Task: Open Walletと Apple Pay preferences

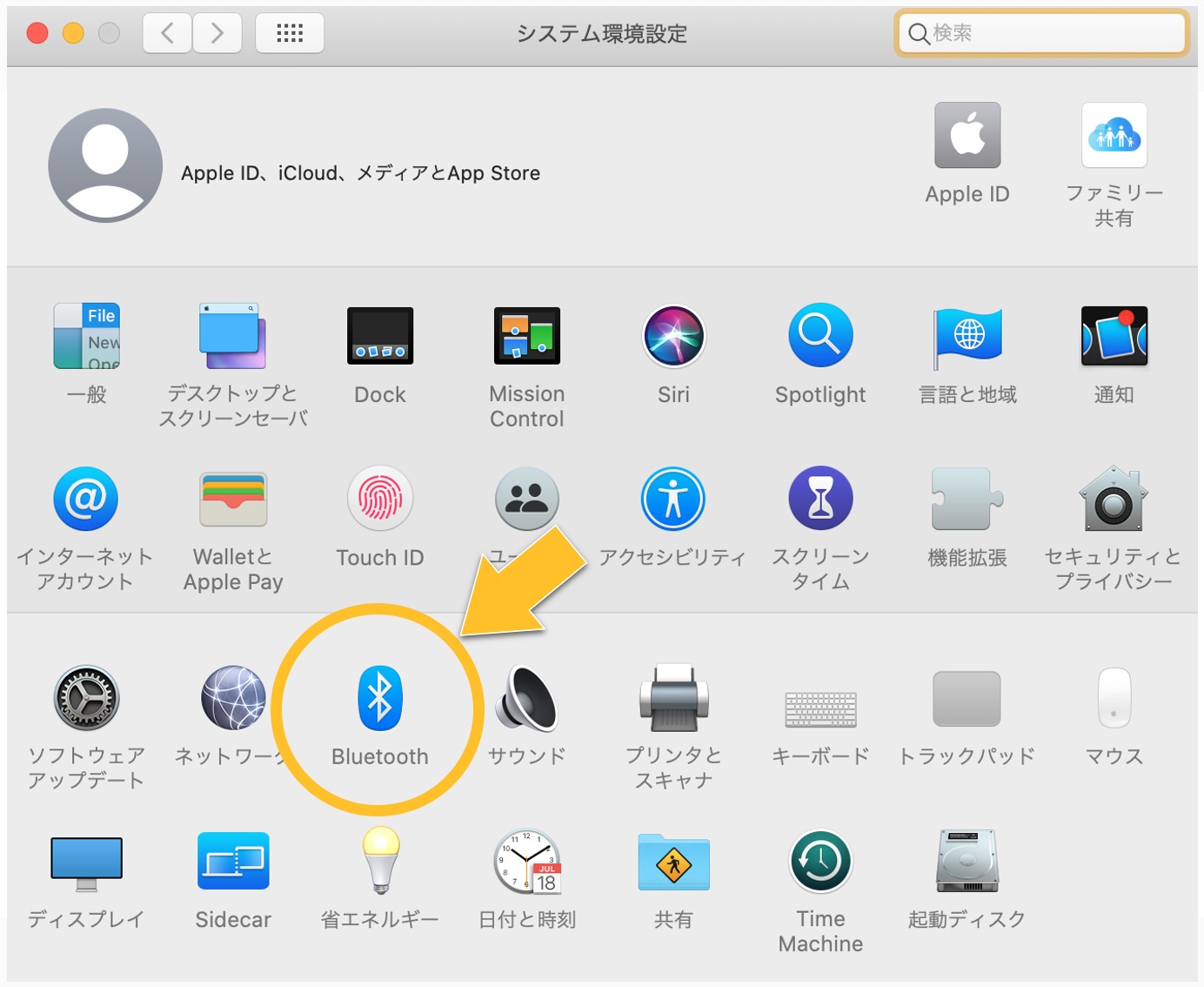Action: coord(233,499)
